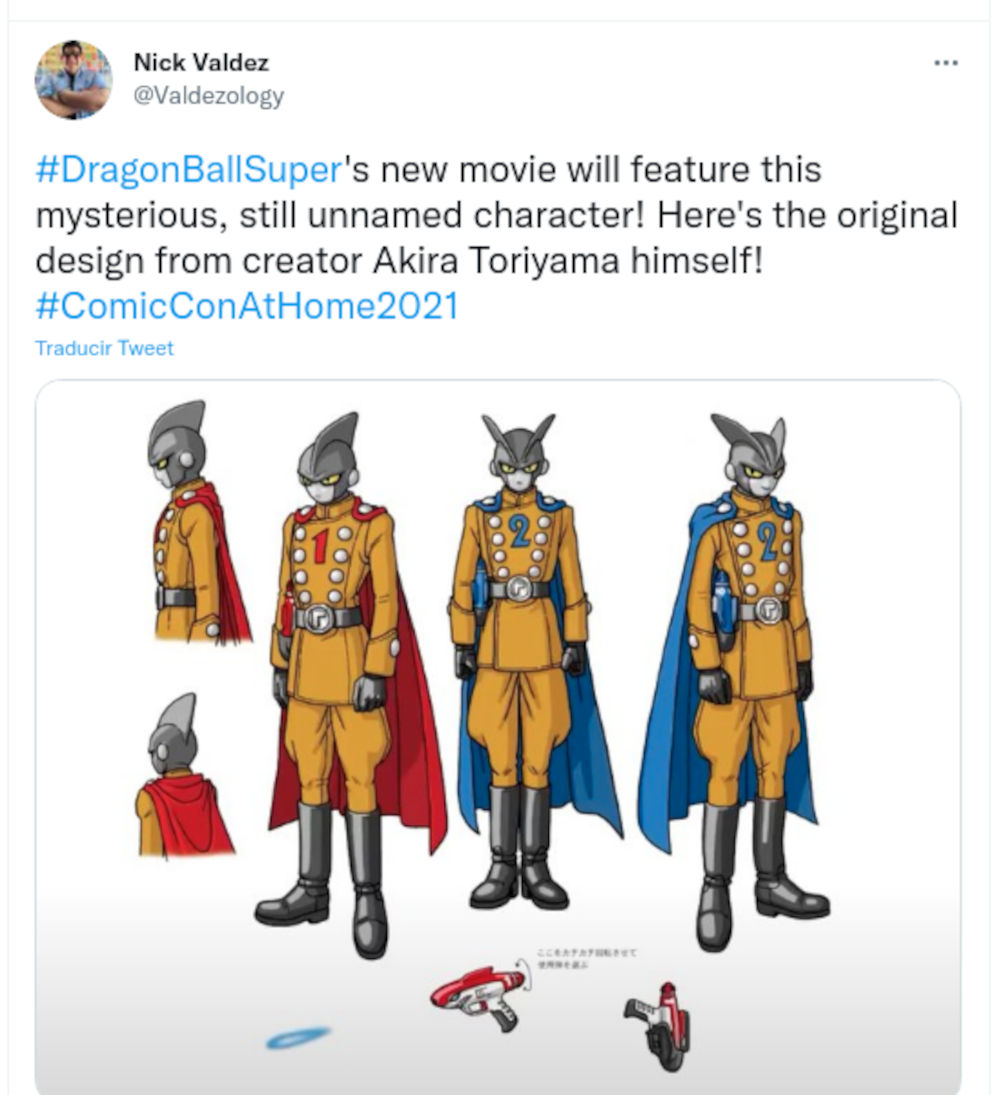Click the @Valdezology handle
Screen dimensions: 1000x1095
click(208, 95)
